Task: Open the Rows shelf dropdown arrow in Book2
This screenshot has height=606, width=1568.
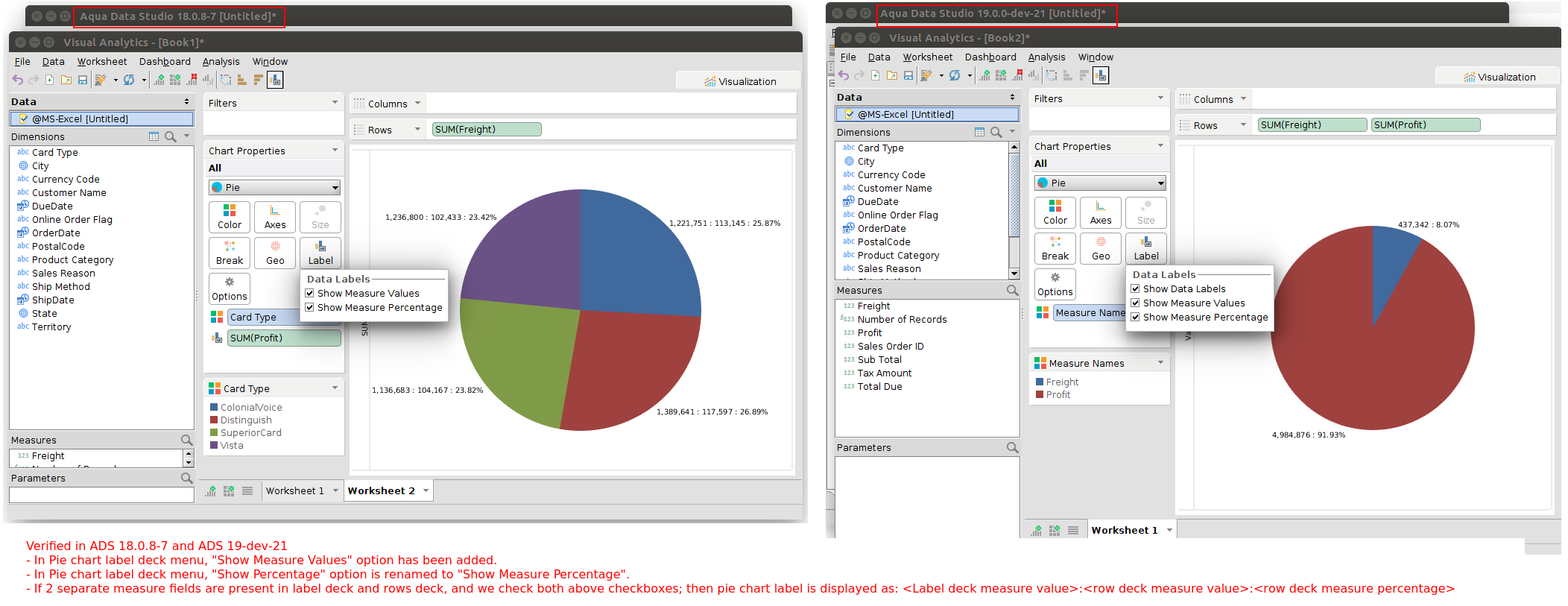Action: point(1243,125)
